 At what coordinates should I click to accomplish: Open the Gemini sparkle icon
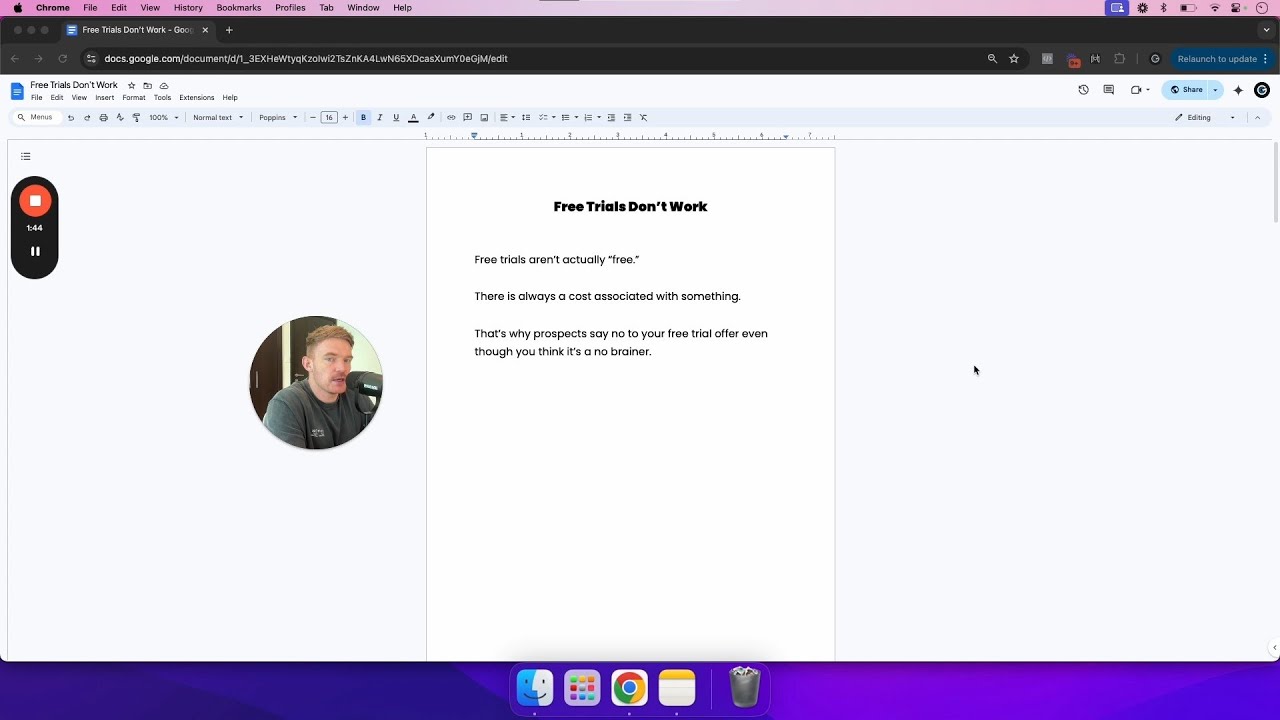pyautogui.click(x=1238, y=90)
